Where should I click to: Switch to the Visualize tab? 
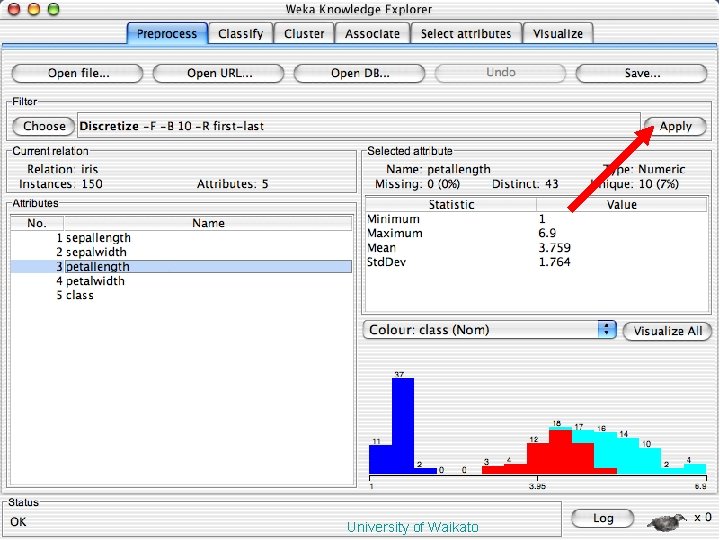[558, 34]
